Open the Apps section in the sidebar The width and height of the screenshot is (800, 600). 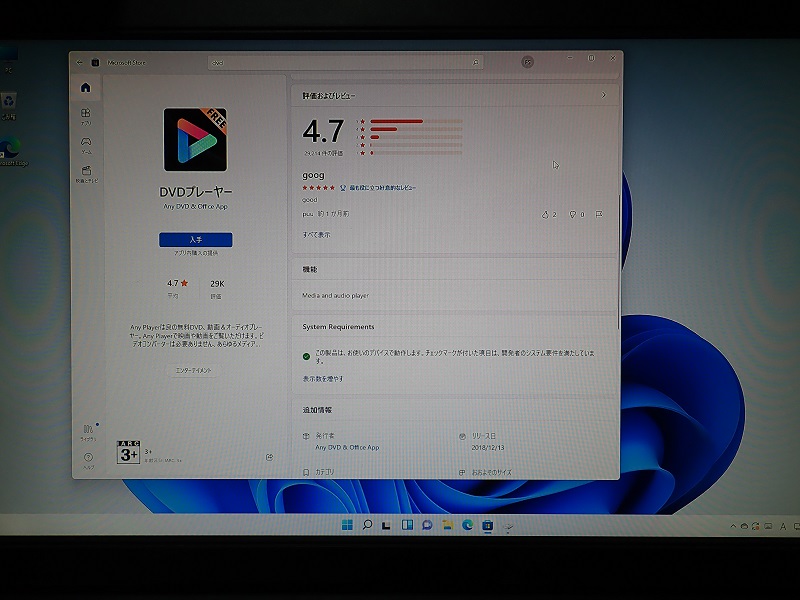click(x=86, y=116)
